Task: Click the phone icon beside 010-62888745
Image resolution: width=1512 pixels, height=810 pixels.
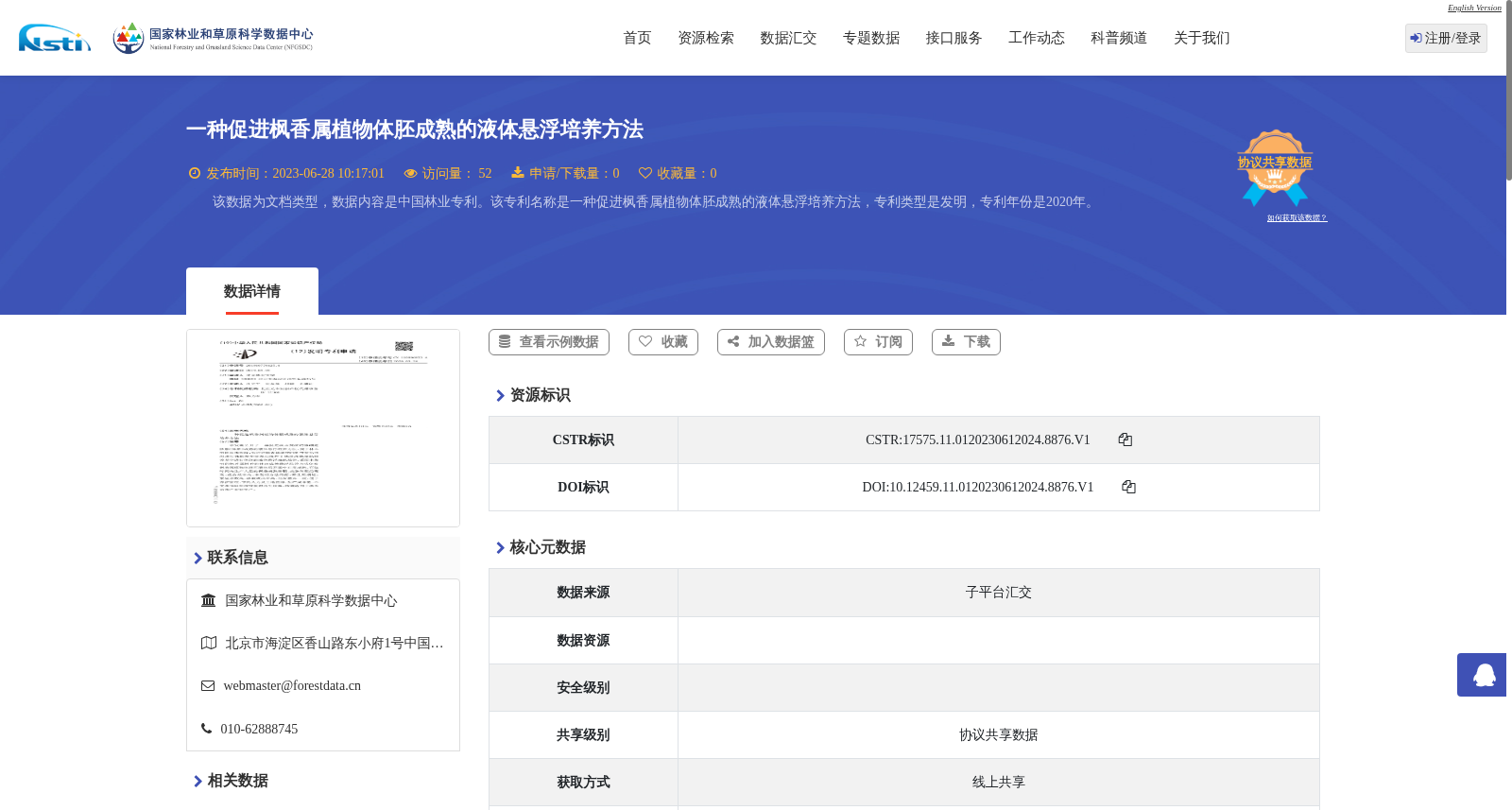Action: coord(206,729)
